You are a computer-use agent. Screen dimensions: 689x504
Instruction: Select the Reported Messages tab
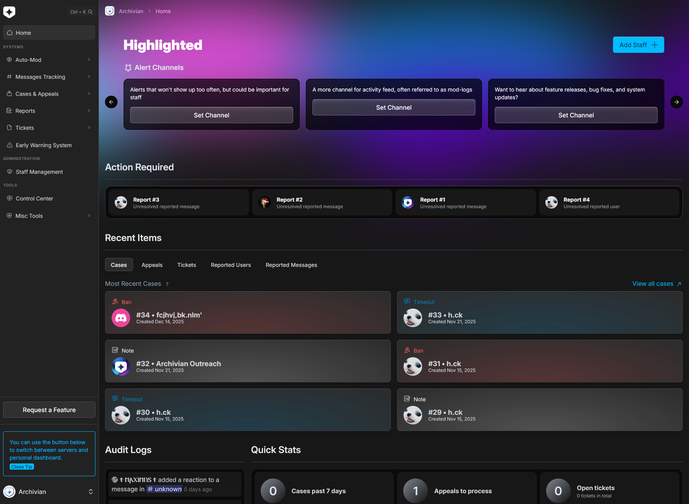pos(291,265)
